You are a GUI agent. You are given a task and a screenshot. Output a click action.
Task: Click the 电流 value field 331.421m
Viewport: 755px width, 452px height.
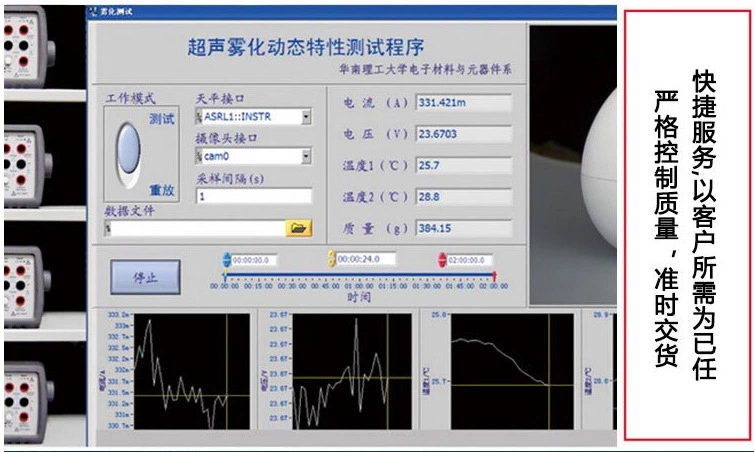464,103
